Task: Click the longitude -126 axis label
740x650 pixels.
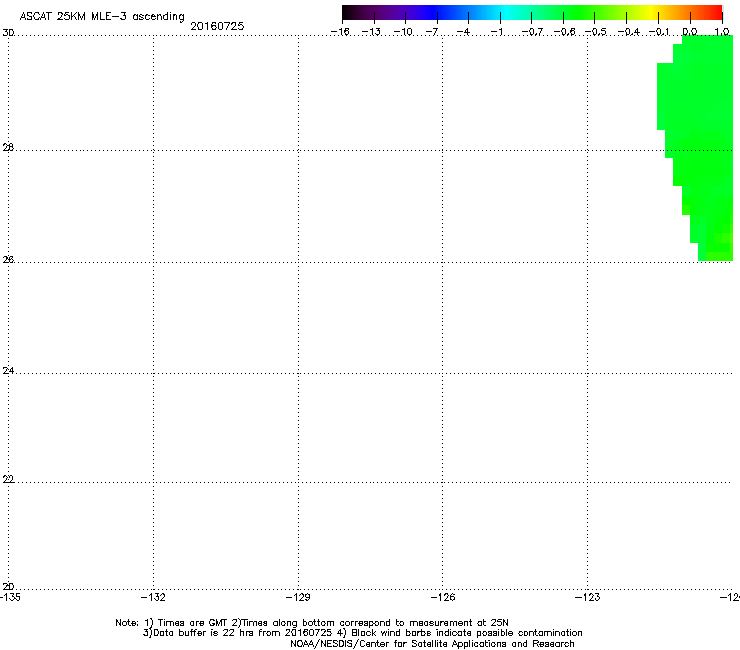Action: point(443,597)
